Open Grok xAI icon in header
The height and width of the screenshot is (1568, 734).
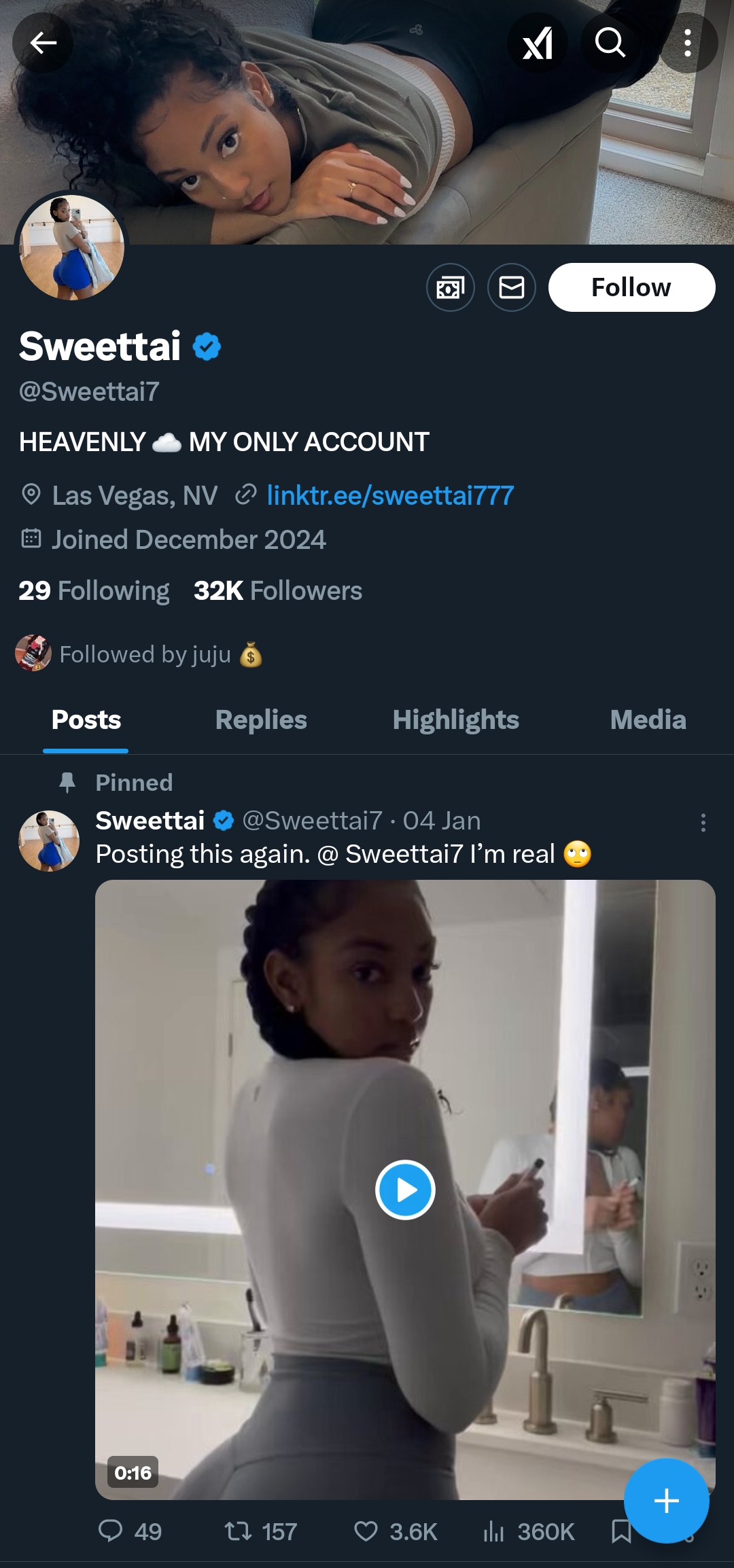[537, 43]
